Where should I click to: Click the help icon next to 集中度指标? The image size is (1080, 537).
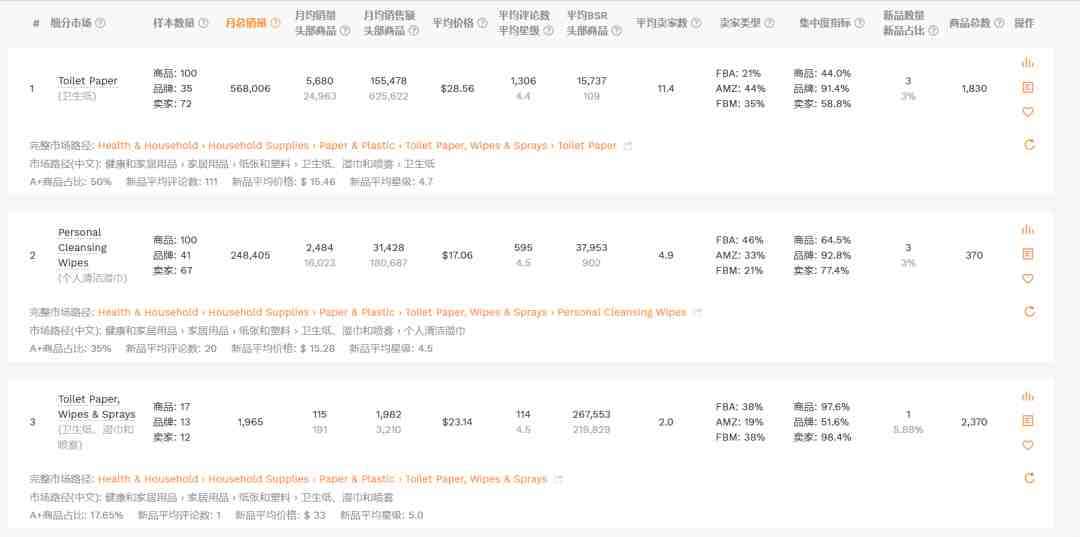coord(859,23)
